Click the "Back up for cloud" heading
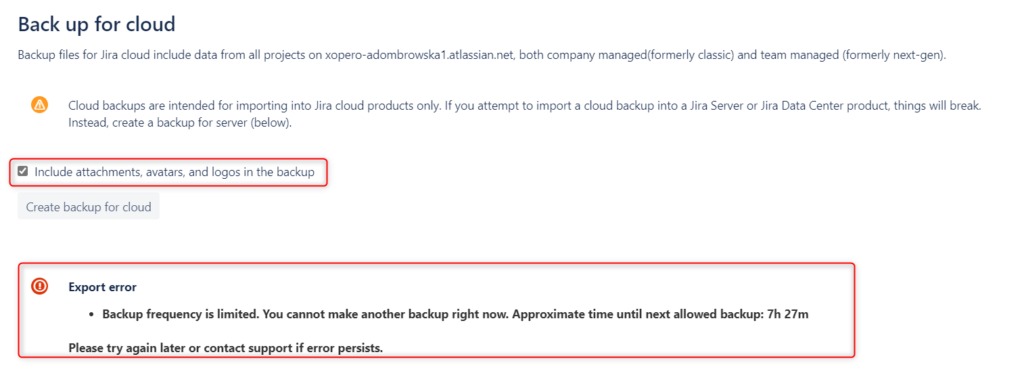1024x365 pixels. (97, 25)
